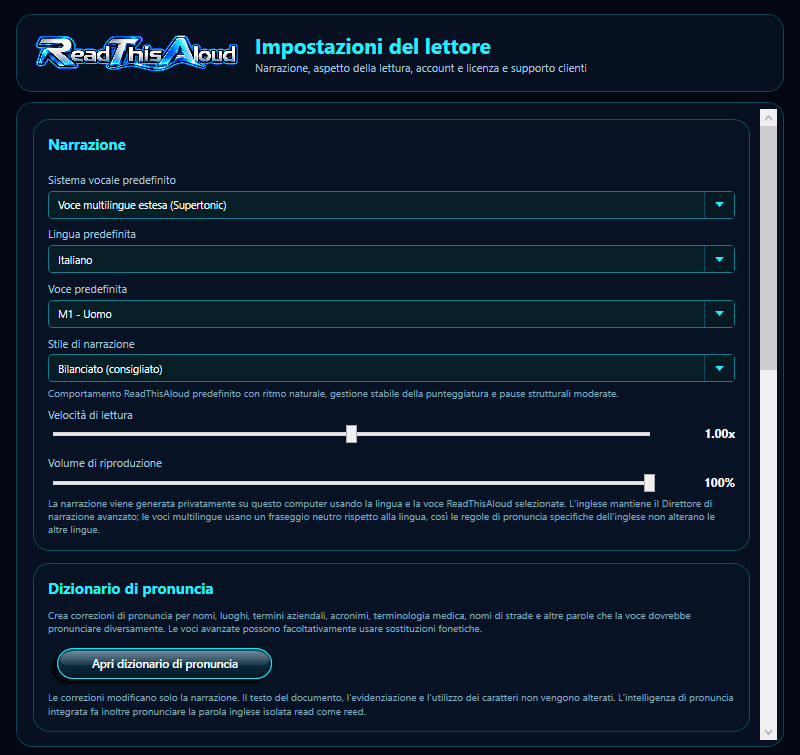Click the scrollbar up arrow
800x755 pixels.
768,118
